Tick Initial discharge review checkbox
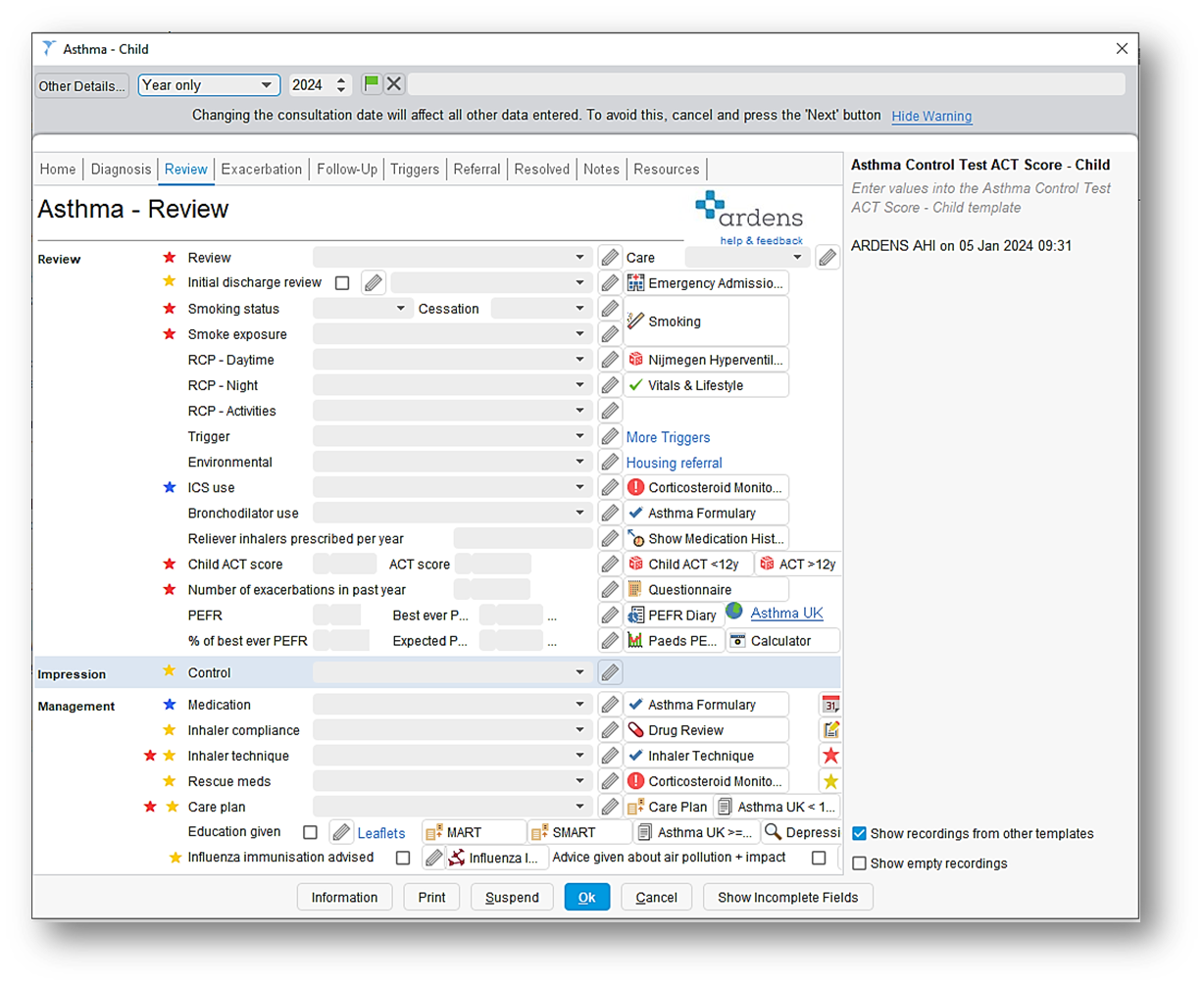This screenshot has height=986, width=1204. click(342, 283)
